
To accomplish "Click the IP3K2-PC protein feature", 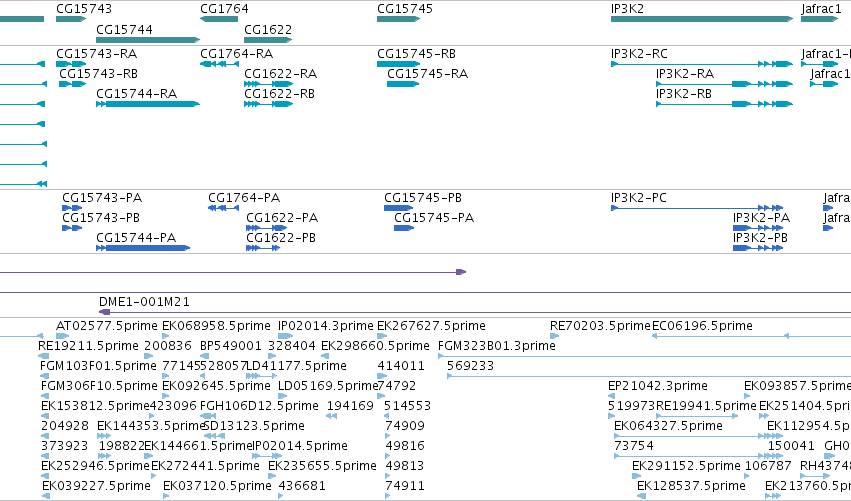I will 697,208.
